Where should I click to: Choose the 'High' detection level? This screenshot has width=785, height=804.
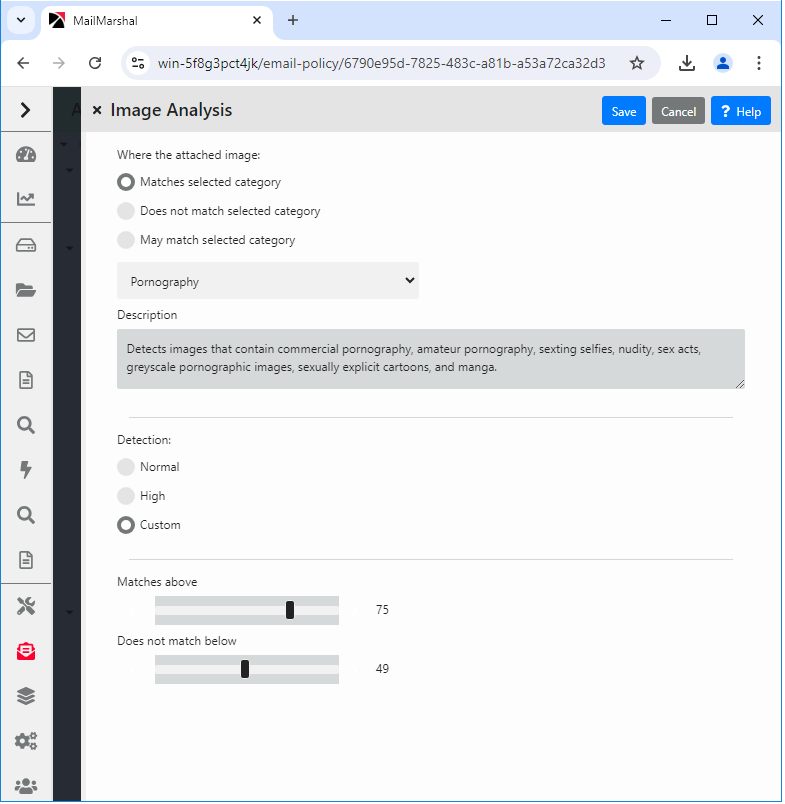coord(126,496)
